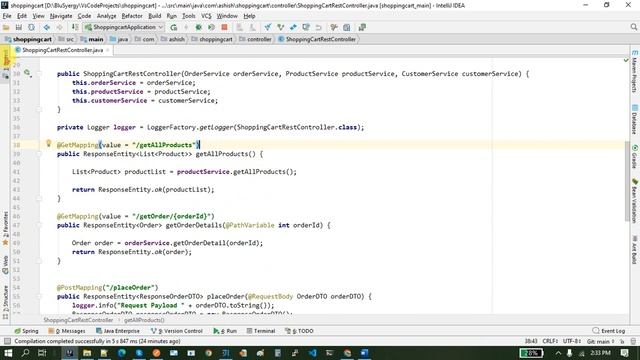Open the Messages tool window button

(67, 331)
